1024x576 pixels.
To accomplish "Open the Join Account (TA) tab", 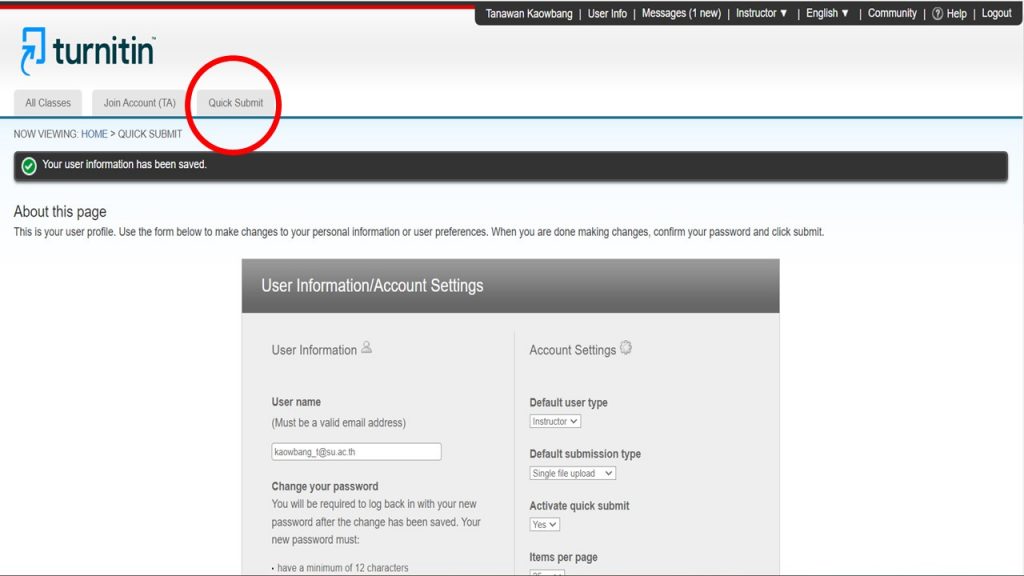I will 139,103.
